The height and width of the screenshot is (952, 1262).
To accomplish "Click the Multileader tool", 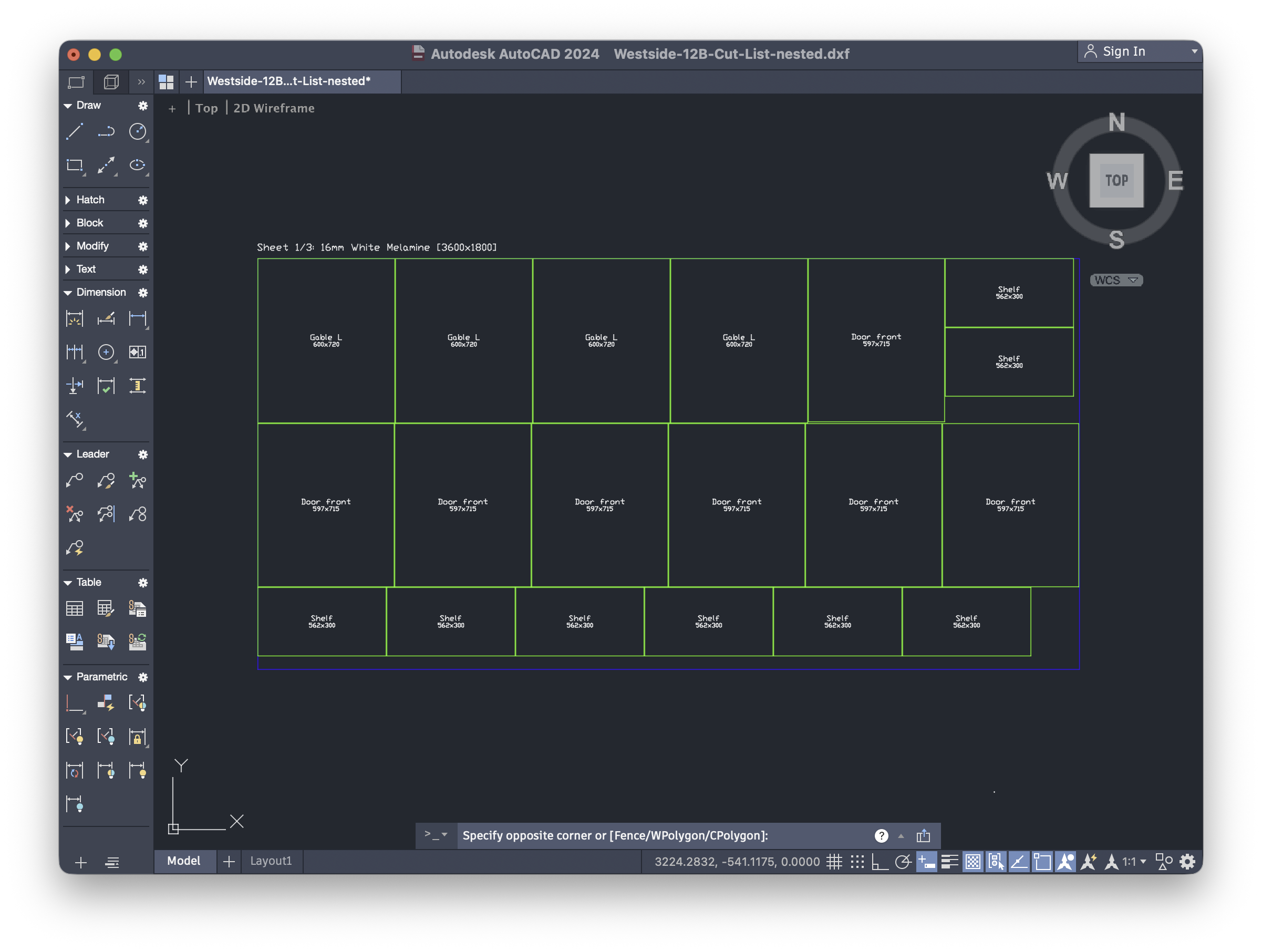I will (75, 480).
